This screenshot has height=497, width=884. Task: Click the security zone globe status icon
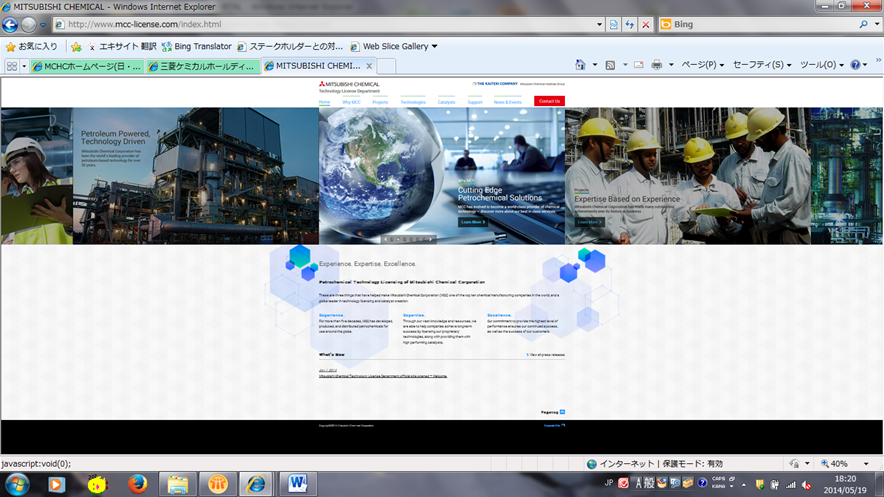tap(591, 464)
